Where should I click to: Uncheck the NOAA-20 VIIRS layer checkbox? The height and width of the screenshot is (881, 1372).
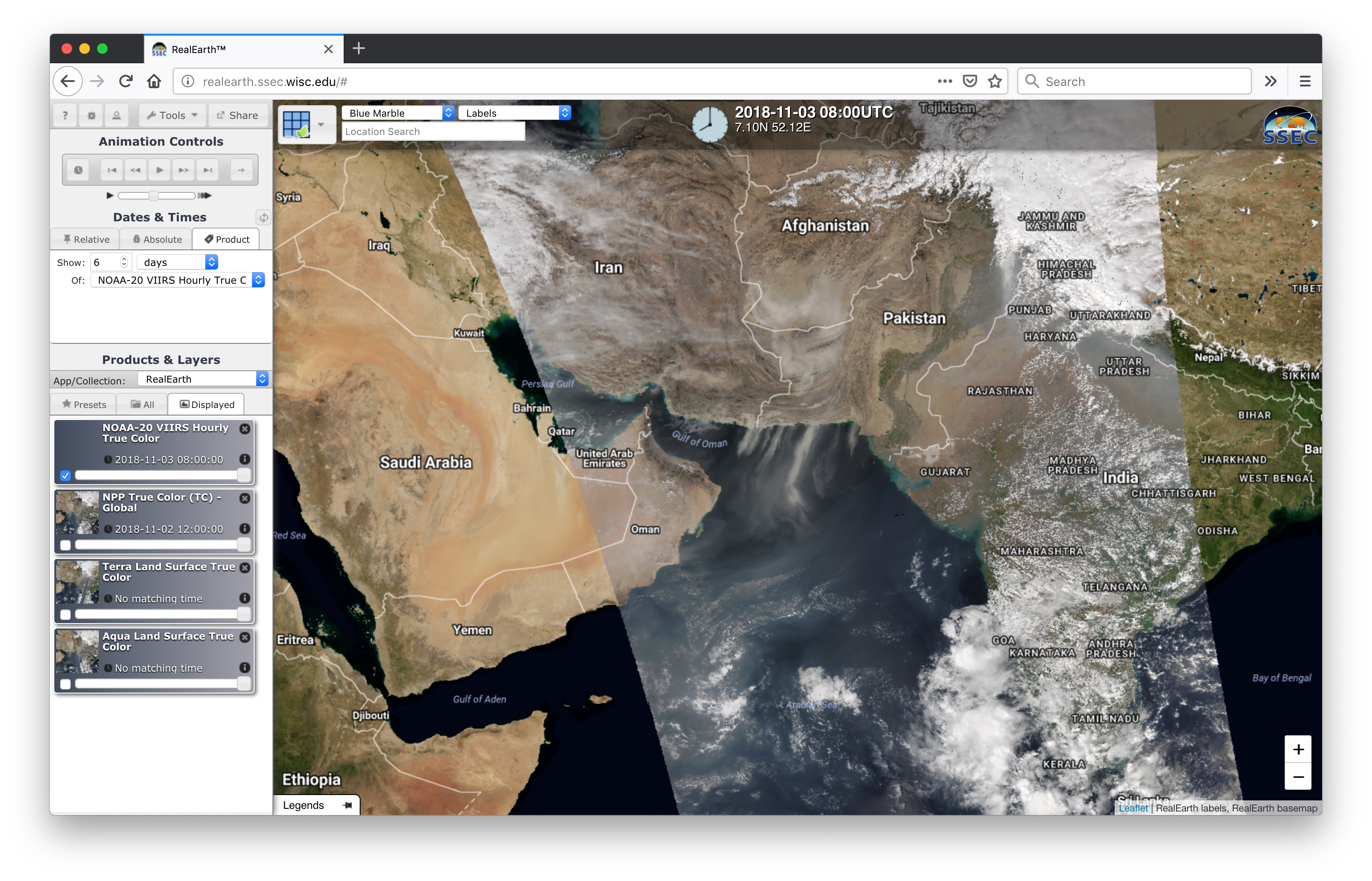coord(65,475)
